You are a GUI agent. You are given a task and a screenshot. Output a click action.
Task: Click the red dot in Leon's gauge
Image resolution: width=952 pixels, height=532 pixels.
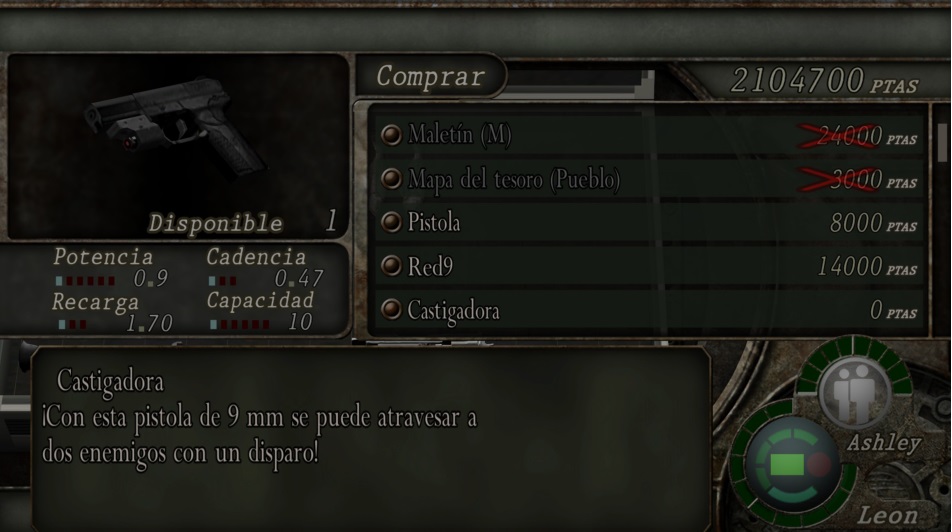[x=819, y=465]
